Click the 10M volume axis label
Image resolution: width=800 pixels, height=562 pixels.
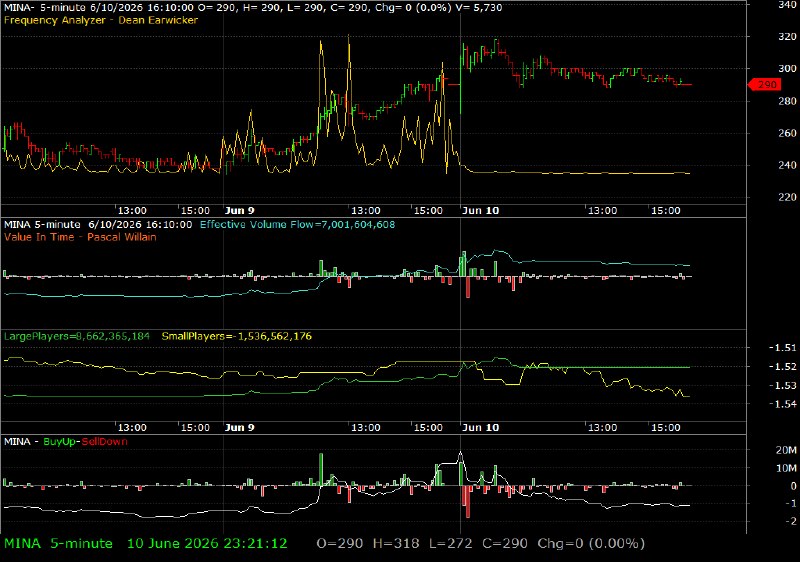[x=786, y=468]
